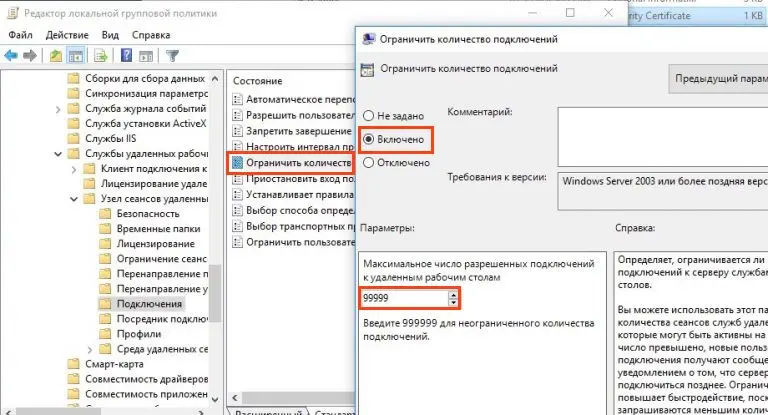This screenshot has height=415, width=768.
Task: Select the 'Не задано' radio button
Action: pos(369,116)
